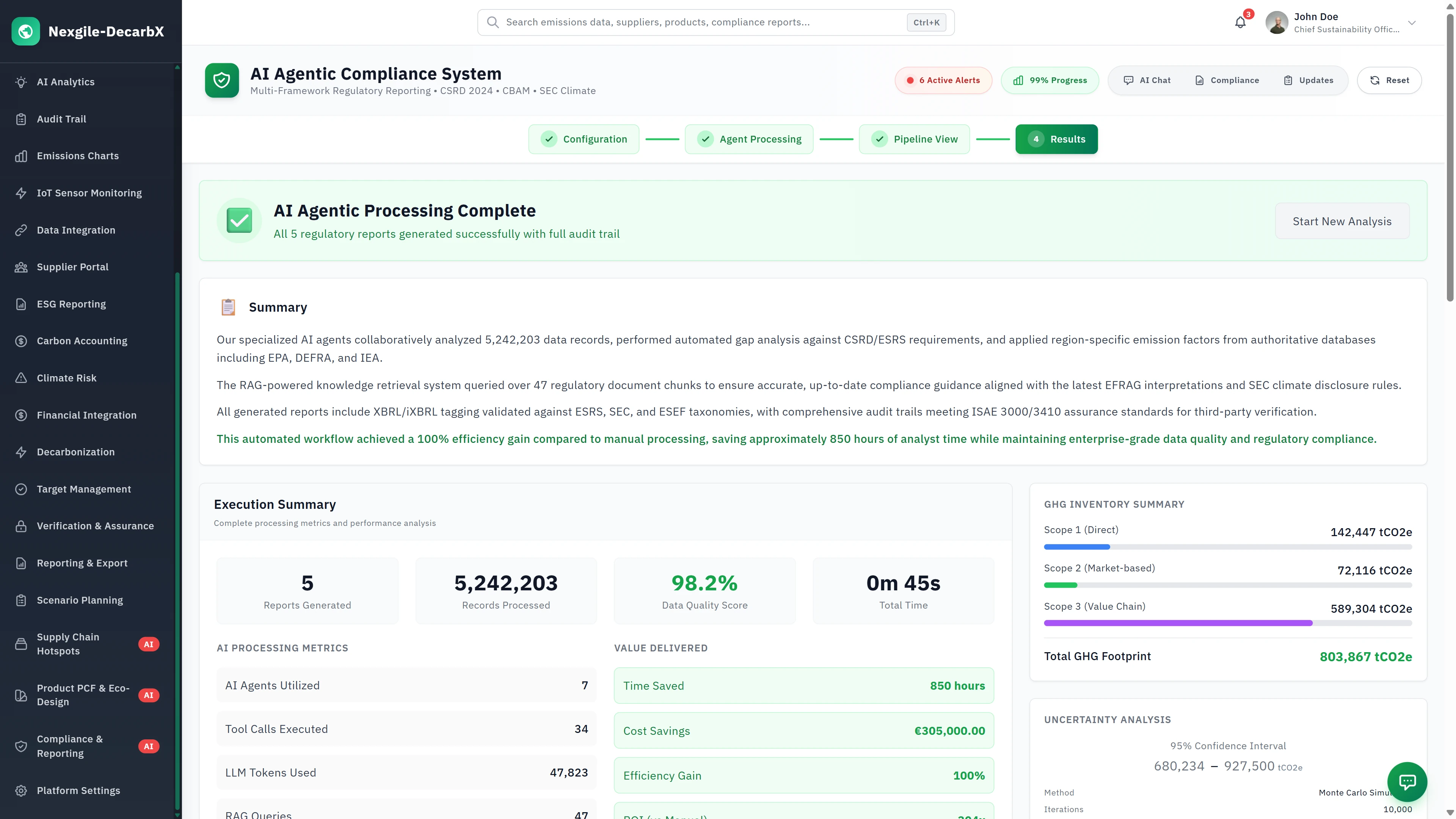Click the Reset button

[1389, 80]
